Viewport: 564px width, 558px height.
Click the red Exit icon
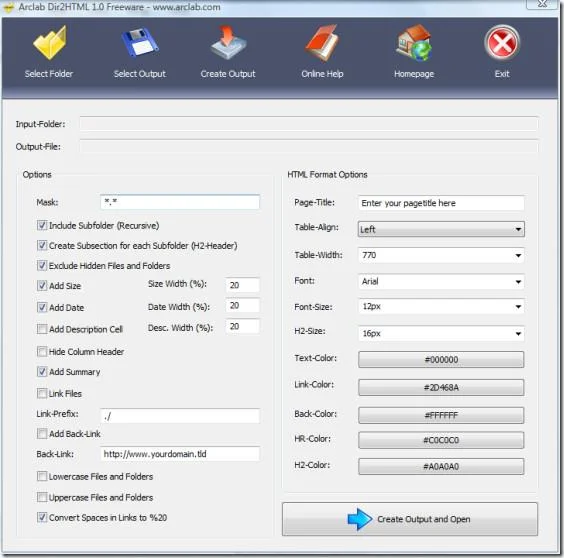click(502, 42)
